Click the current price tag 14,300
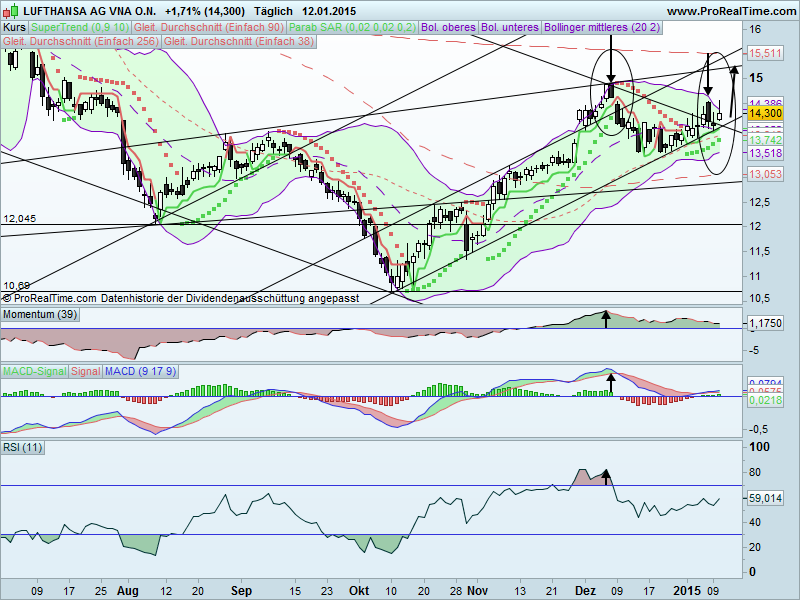This screenshot has height=600, width=800. tap(765, 113)
